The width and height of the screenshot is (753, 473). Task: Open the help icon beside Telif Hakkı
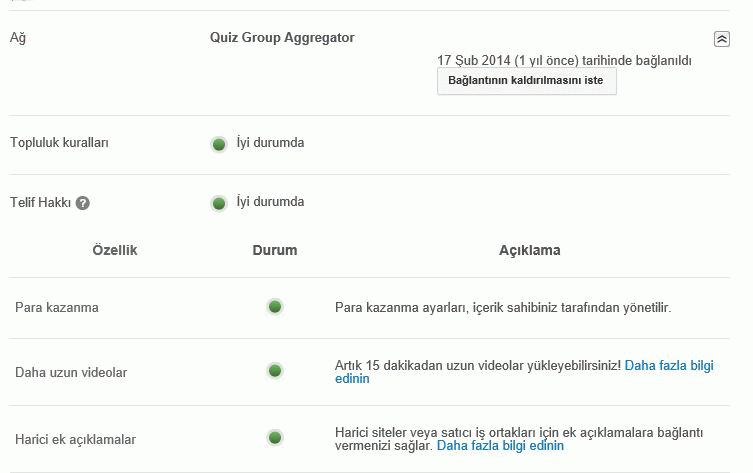83,203
